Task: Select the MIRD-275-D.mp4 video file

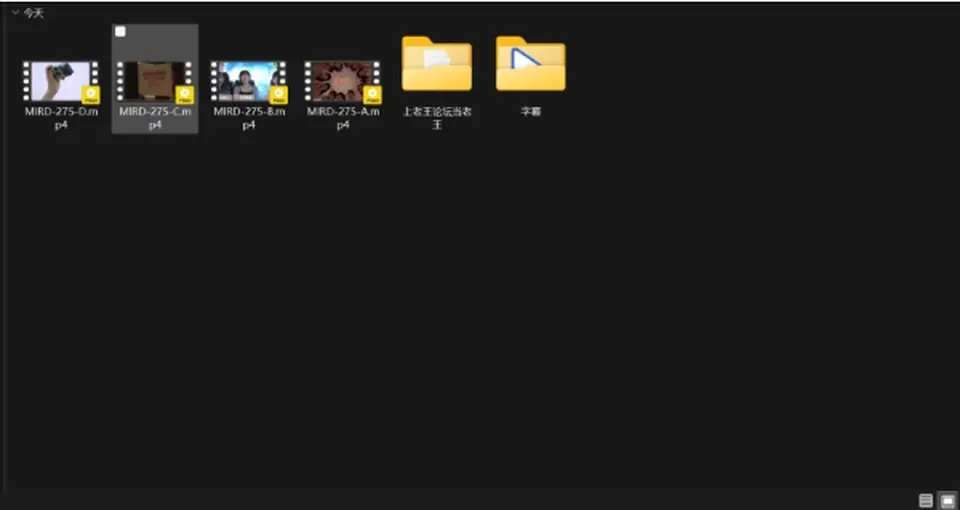Action: pyautogui.click(x=61, y=81)
